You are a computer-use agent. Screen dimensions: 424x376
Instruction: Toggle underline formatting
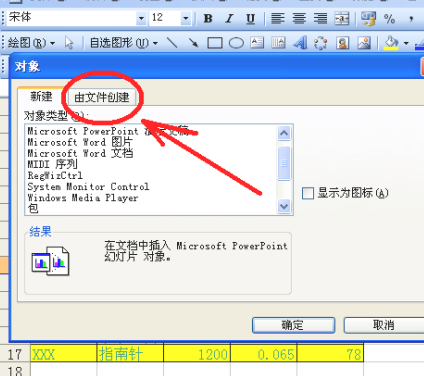[x=251, y=19]
